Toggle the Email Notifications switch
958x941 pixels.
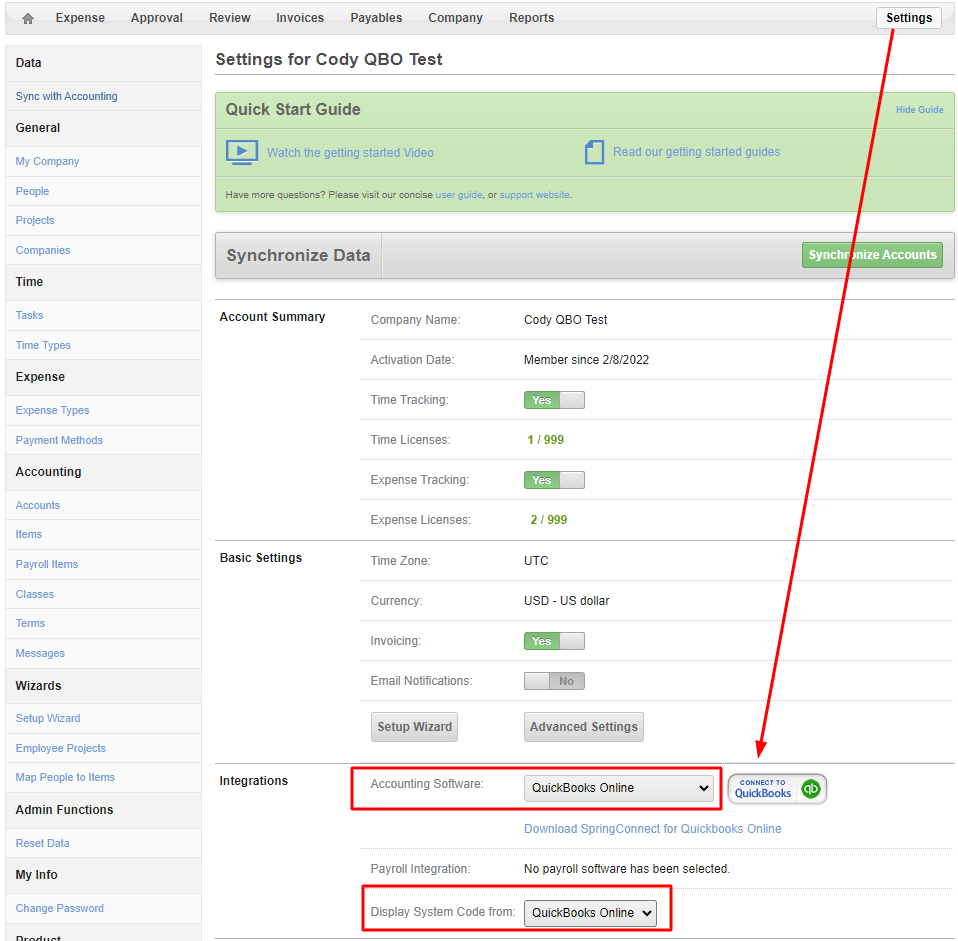(554, 681)
